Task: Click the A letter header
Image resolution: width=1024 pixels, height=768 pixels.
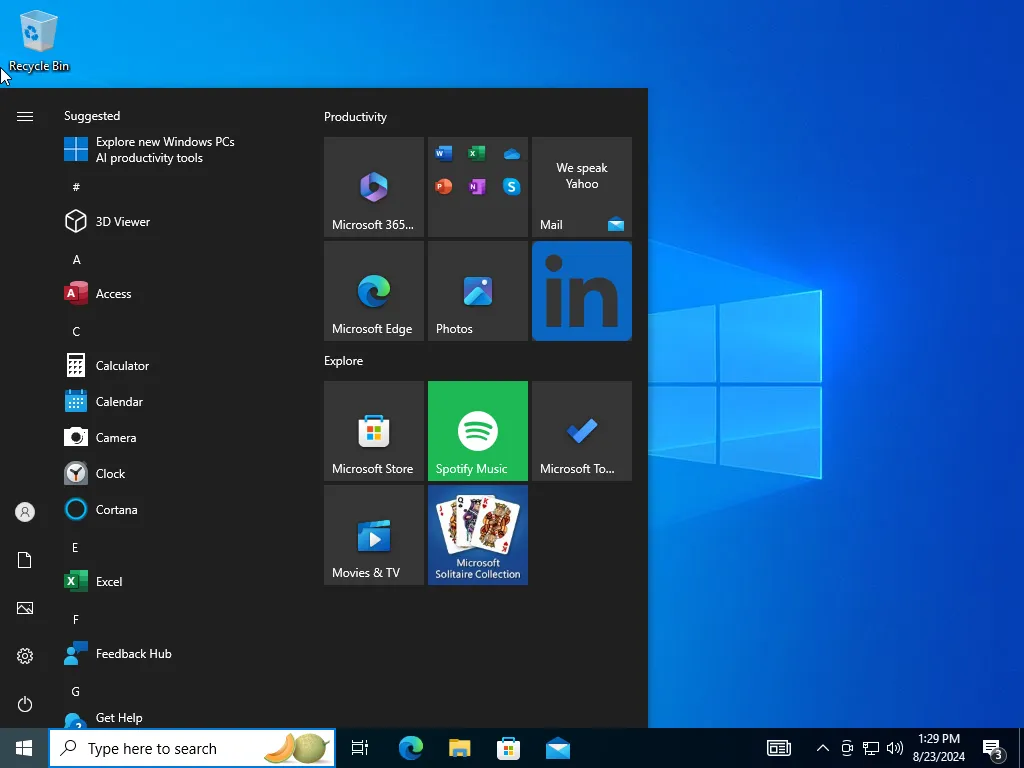Action: (76, 260)
